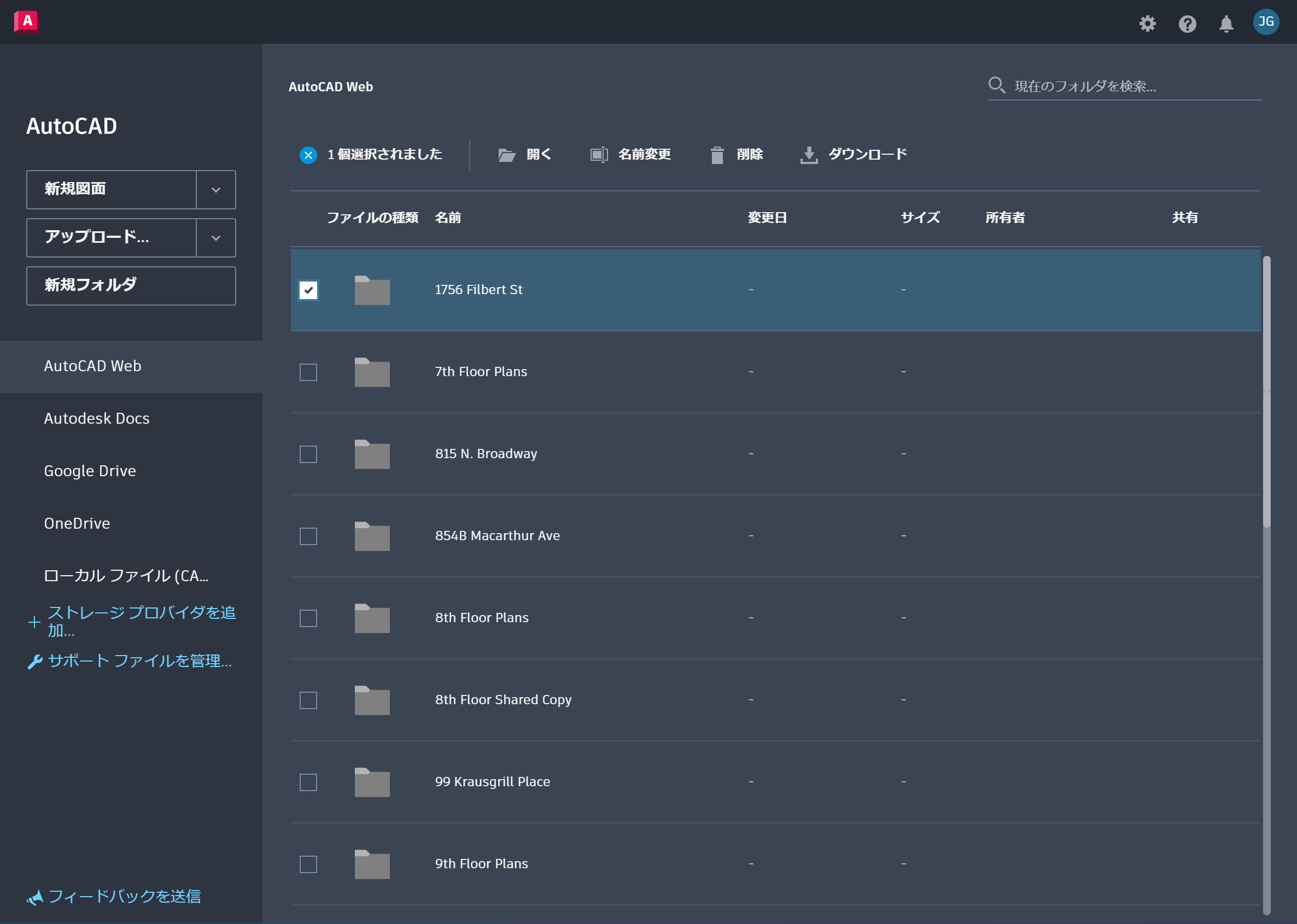Click folder icon of 815 N. Broadway
The width and height of the screenshot is (1297, 924).
pyautogui.click(x=372, y=454)
